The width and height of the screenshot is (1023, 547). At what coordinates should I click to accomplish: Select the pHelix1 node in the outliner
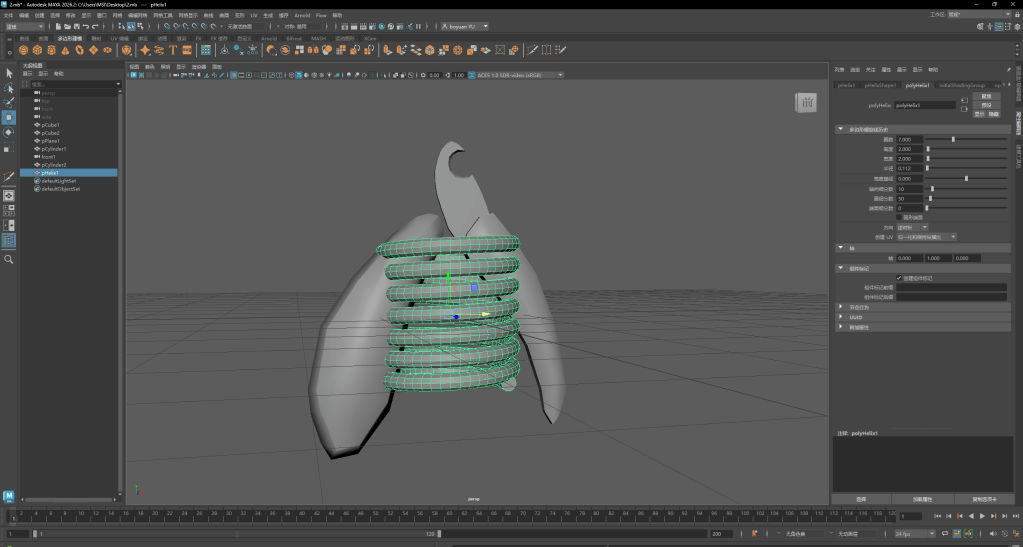coord(50,173)
